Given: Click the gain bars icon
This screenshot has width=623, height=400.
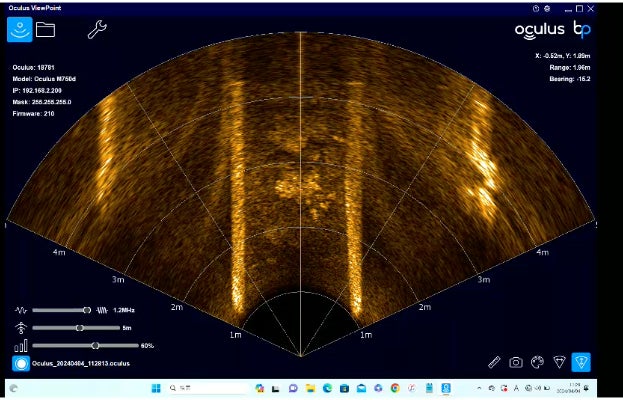Looking at the screenshot, I should tap(21, 346).
